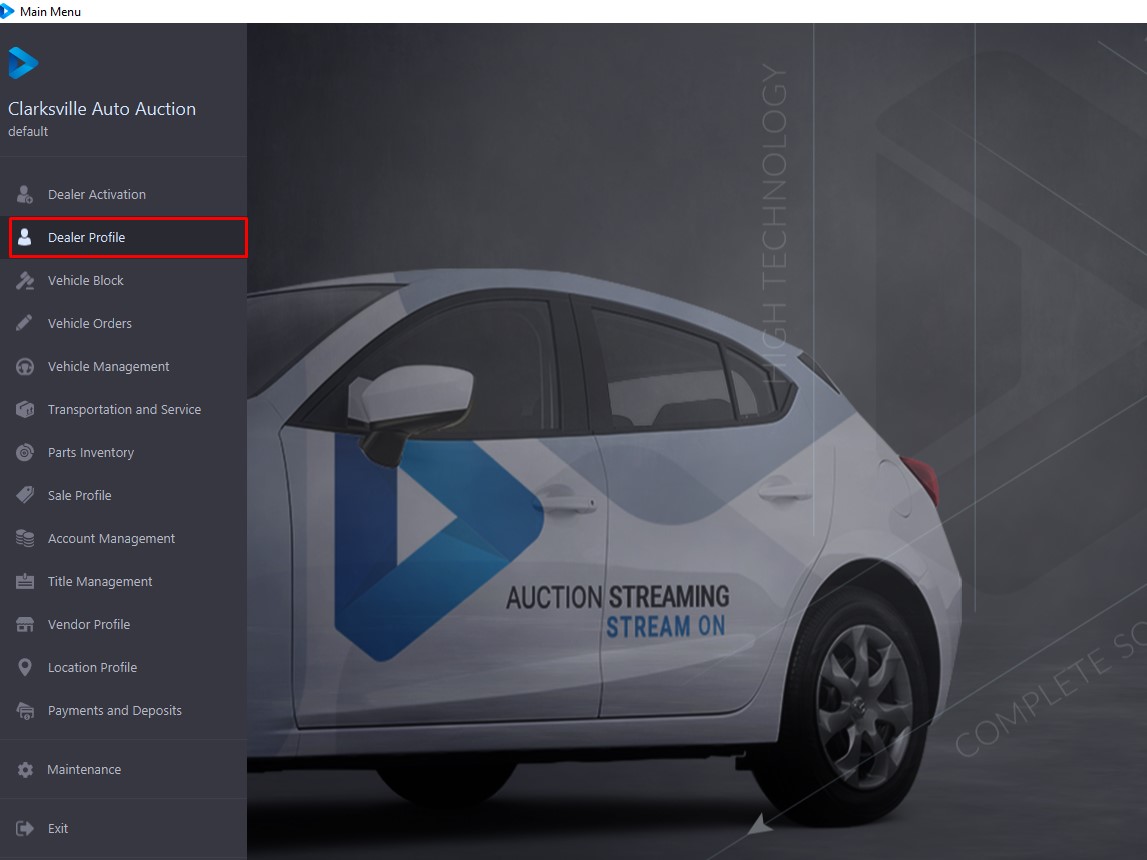This screenshot has height=860, width=1147.
Task: Click the Vehicle Block gavel icon
Action: 25,281
